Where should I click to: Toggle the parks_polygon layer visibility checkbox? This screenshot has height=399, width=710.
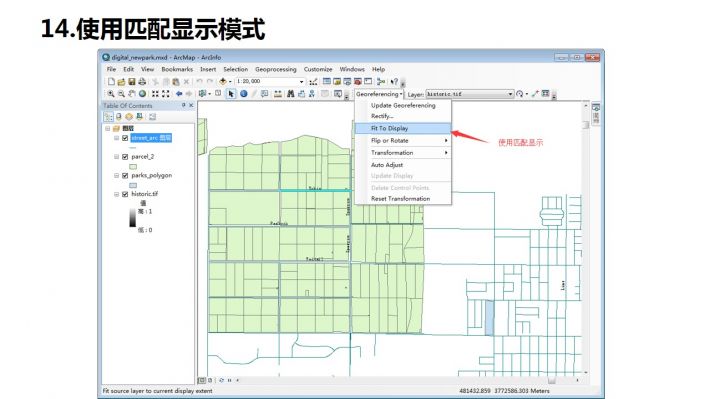point(125,175)
